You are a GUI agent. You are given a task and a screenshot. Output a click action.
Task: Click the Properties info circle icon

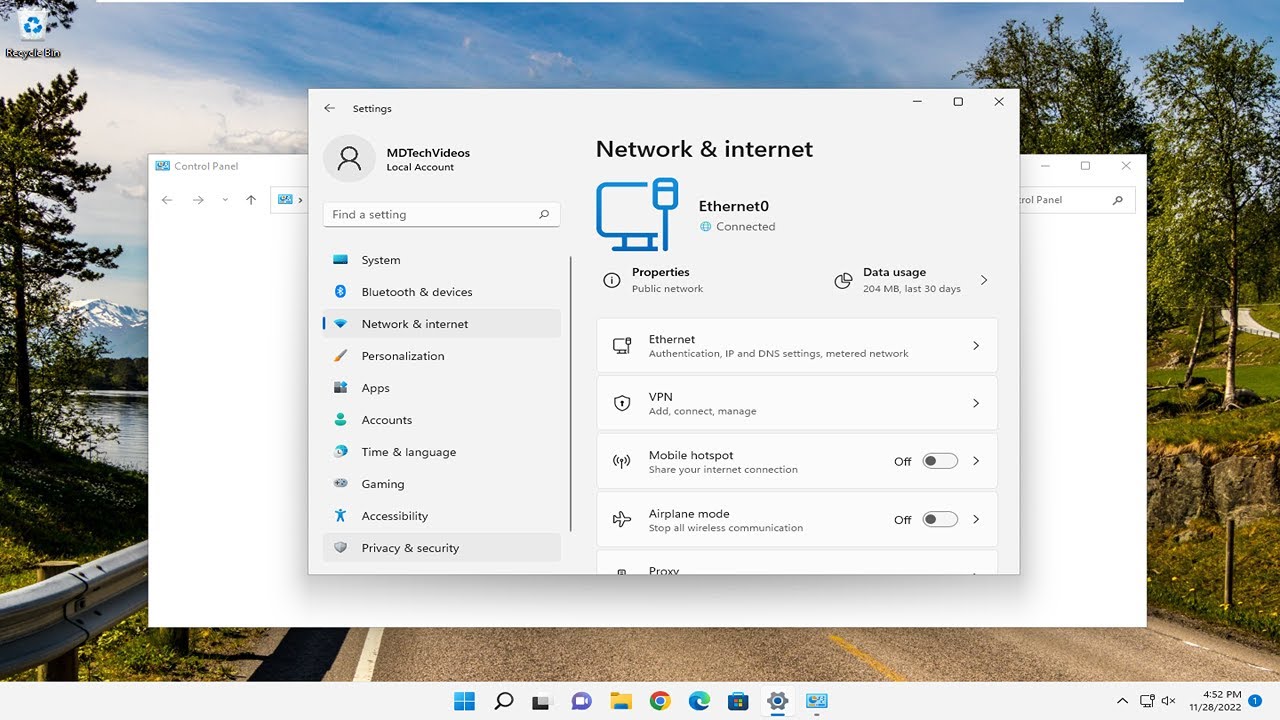(612, 281)
